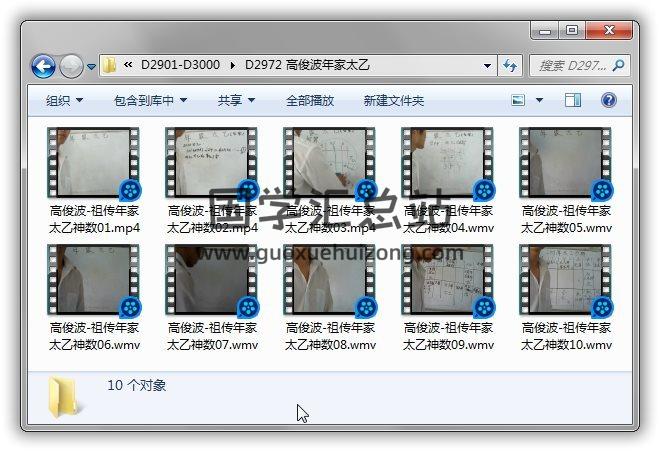Click file name 高俊波-祖传年家太乙神数07.wmv
This screenshot has height=452, width=660.
[x=212, y=336]
